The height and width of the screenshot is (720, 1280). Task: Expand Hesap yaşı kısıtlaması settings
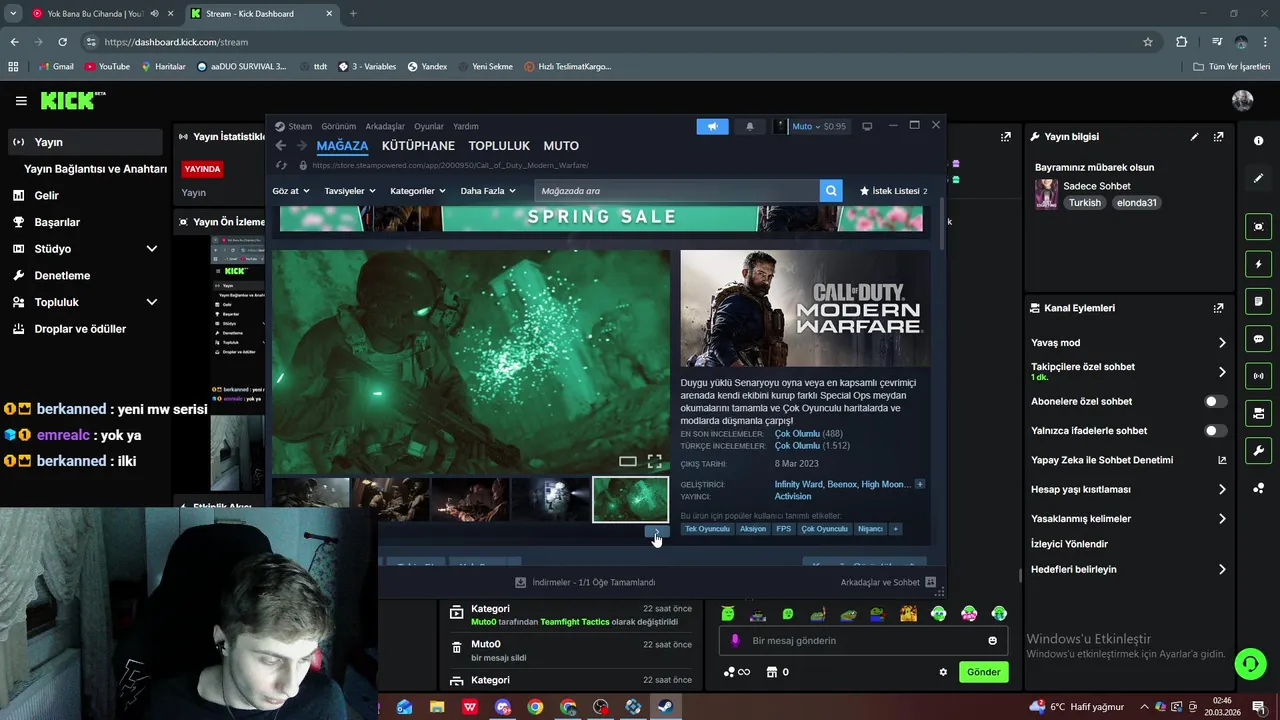1222,490
